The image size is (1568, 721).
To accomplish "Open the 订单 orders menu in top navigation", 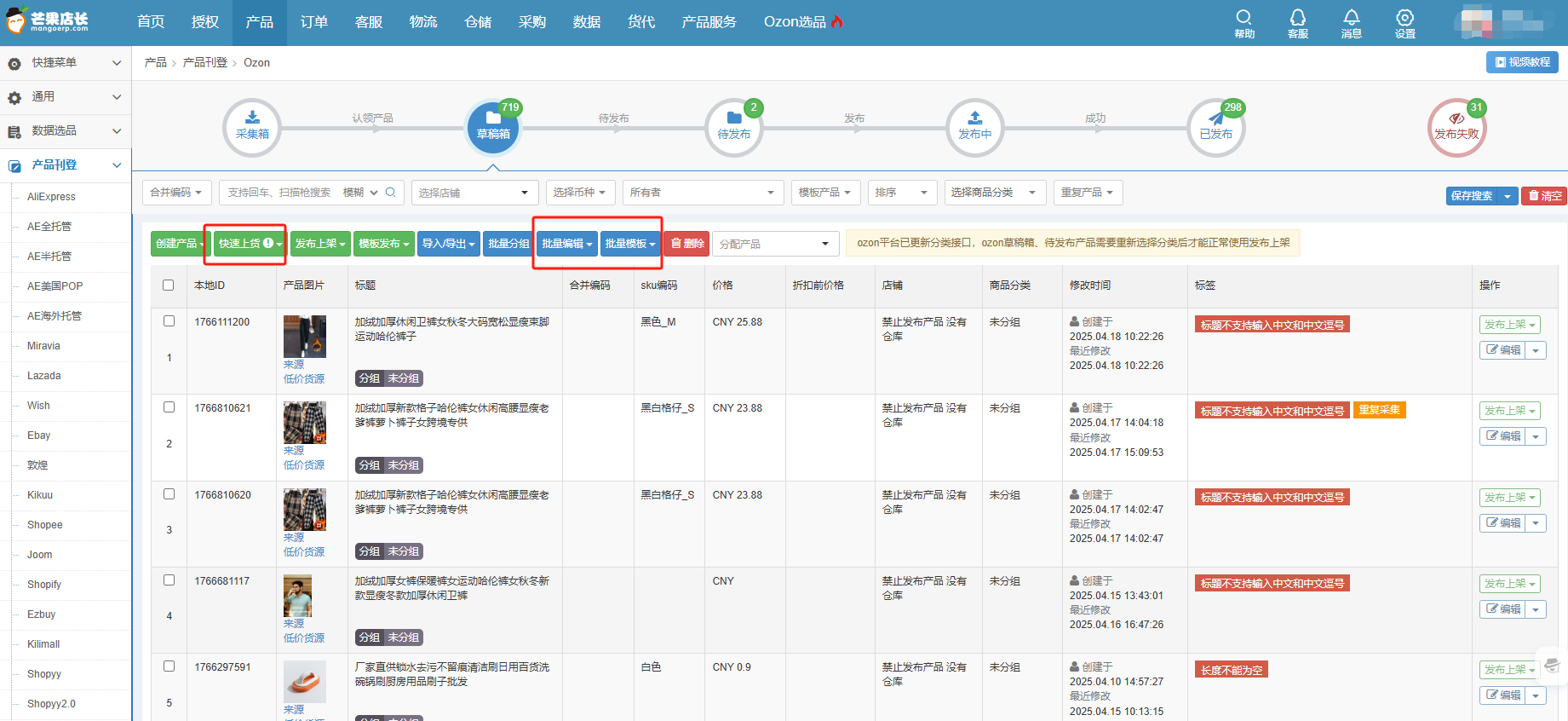I will 313,22.
